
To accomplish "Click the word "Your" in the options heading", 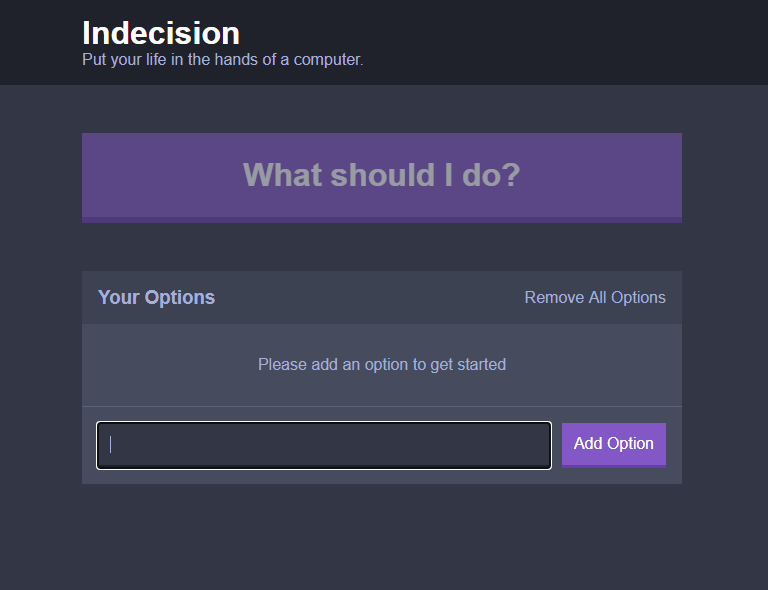I will (x=119, y=298).
